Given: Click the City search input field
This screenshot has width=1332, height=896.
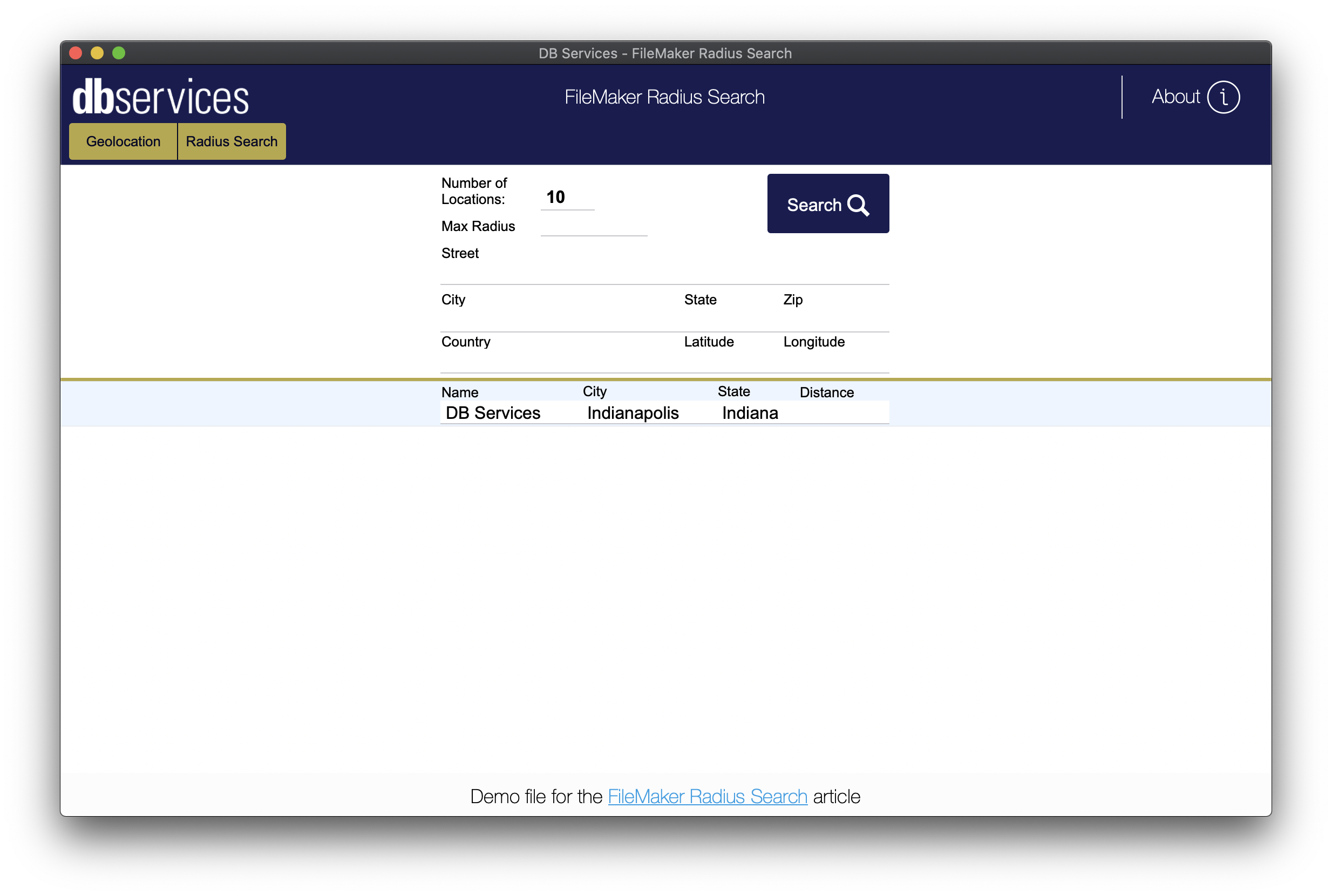Looking at the screenshot, I should (x=560, y=321).
